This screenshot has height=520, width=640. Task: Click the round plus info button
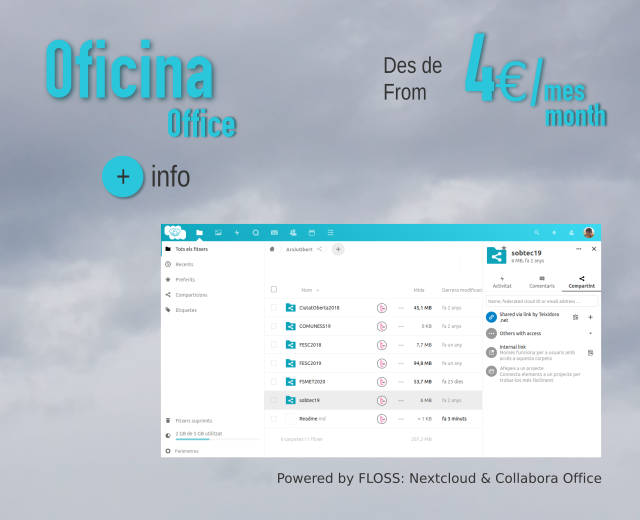(x=123, y=177)
